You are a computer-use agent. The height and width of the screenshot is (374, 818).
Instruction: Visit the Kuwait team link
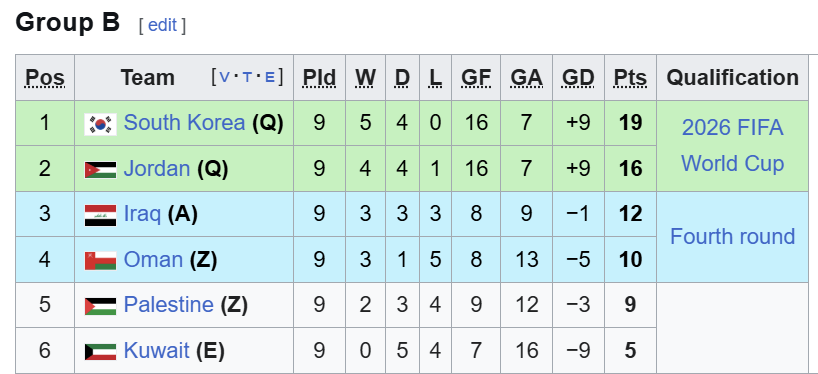pos(156,350)
